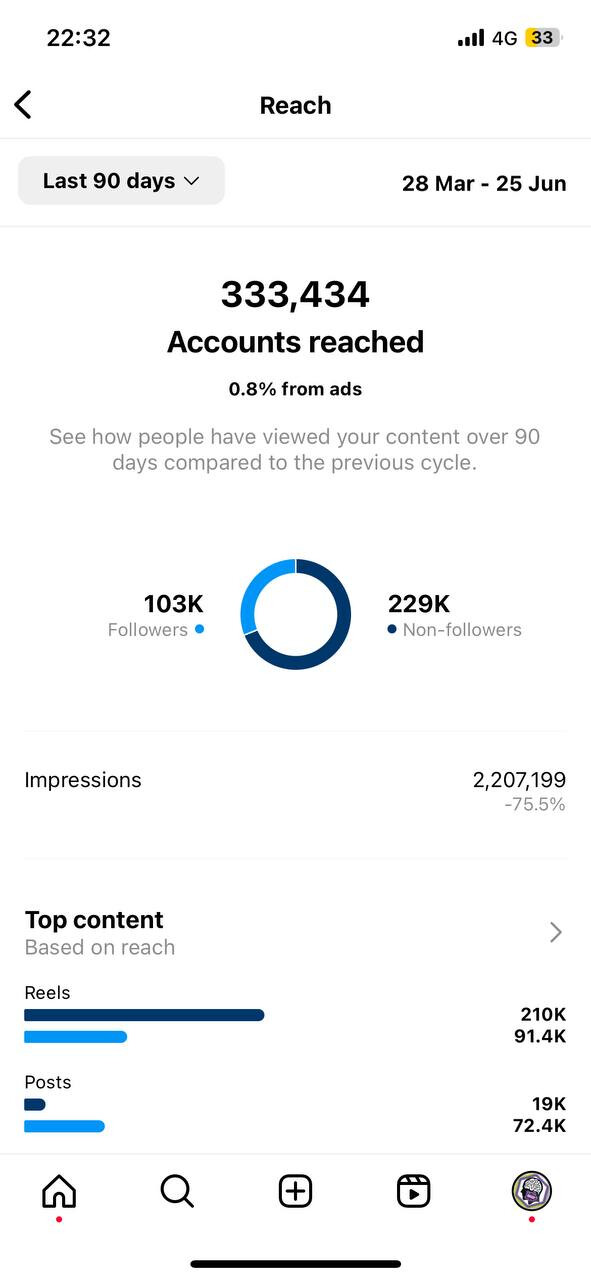The width and height of the screenshot is (591, 1280).
Task: Select the Followers legend label
Action: pos(148,630)
